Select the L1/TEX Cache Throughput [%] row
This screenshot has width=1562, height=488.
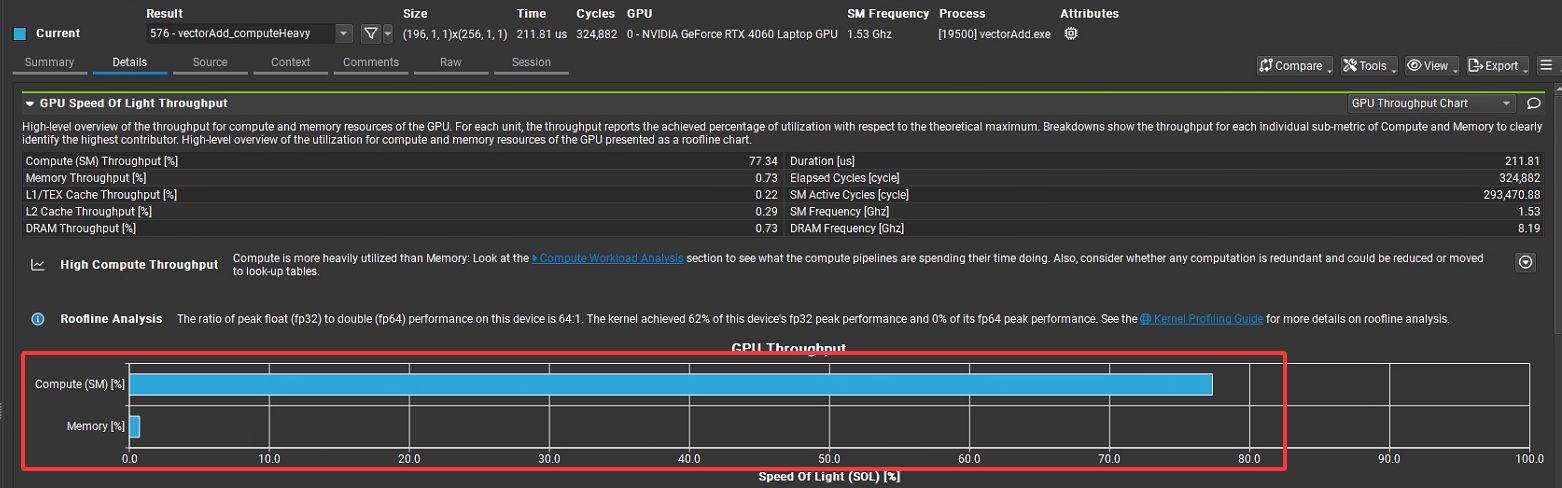pos(403,195)
